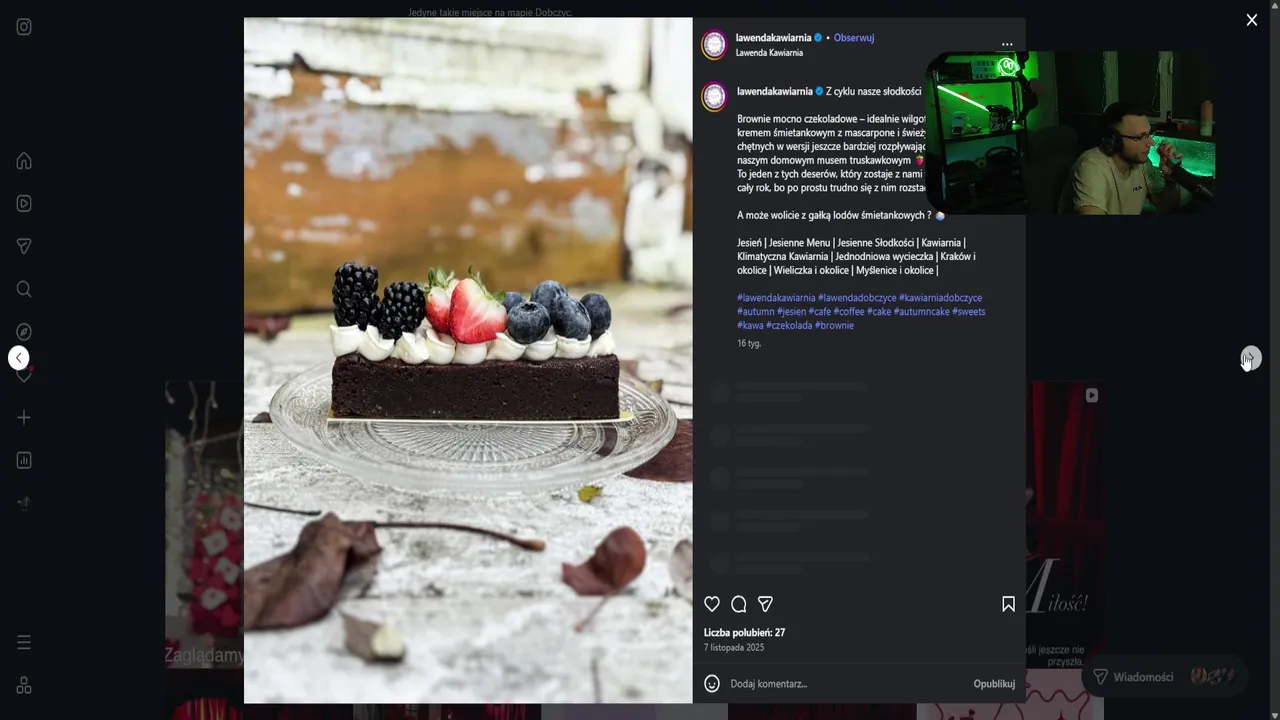The height and width of the screenshot is (720, 1280).
Task: Open hashtag #kawiarniadobczyce
Action: tap(940, 298)
